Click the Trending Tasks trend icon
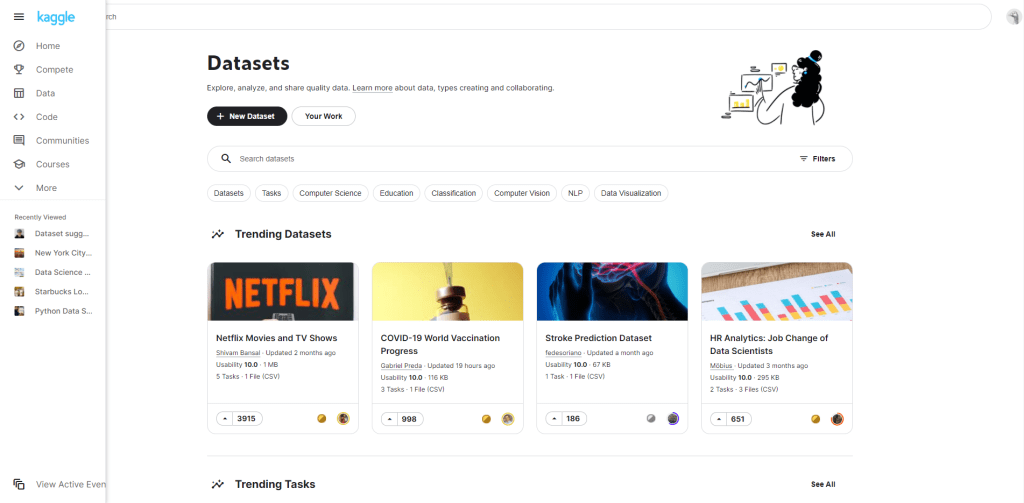Image resolution: width=1024 pixels, height=503 pixels. [x=218, y=484]
